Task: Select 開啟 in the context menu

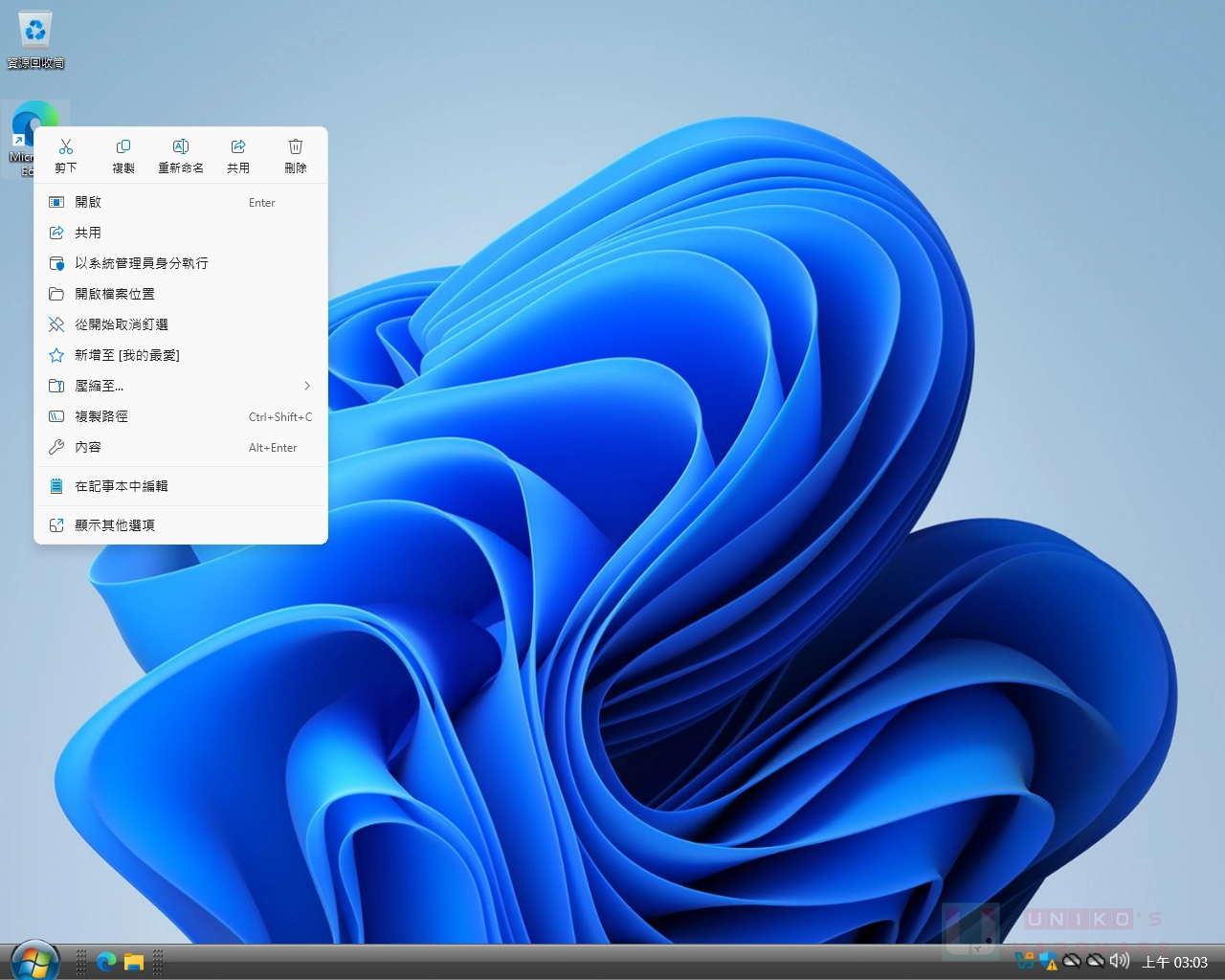Action: (181, 202)
